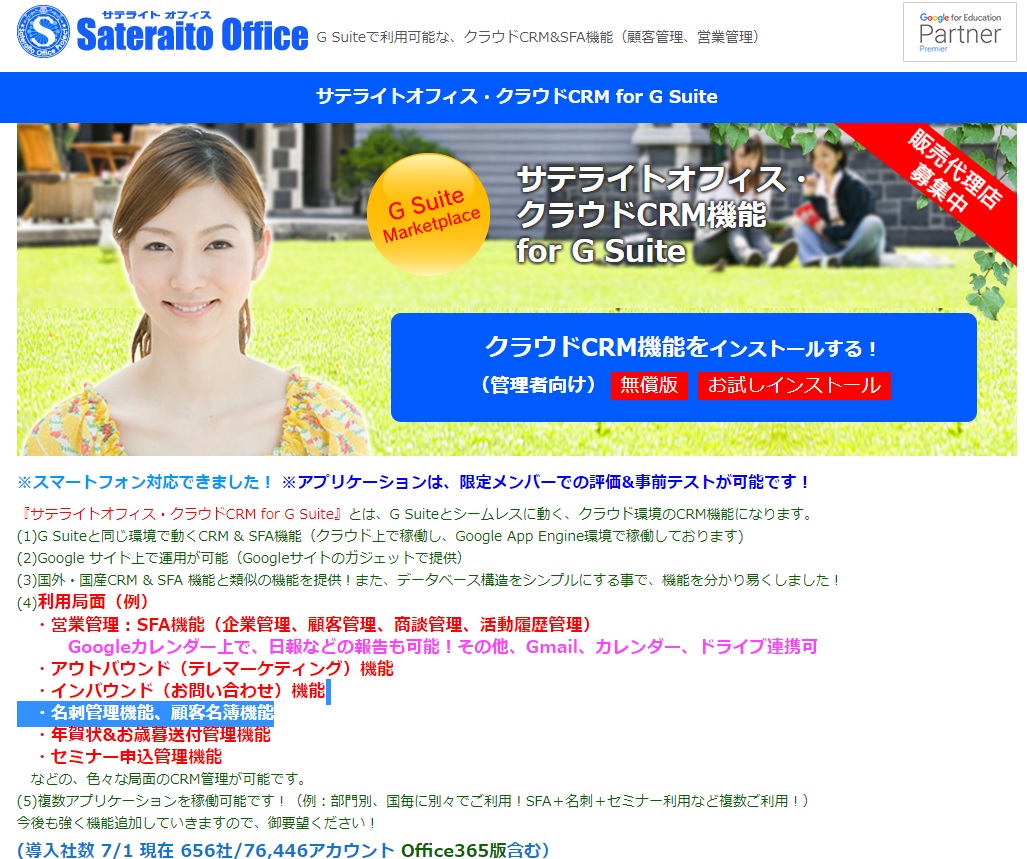The image size is (1027, 859).
Task: Click the line (3)国外・国産CRM & SFA 機能
Action: (x=429, y=580)
